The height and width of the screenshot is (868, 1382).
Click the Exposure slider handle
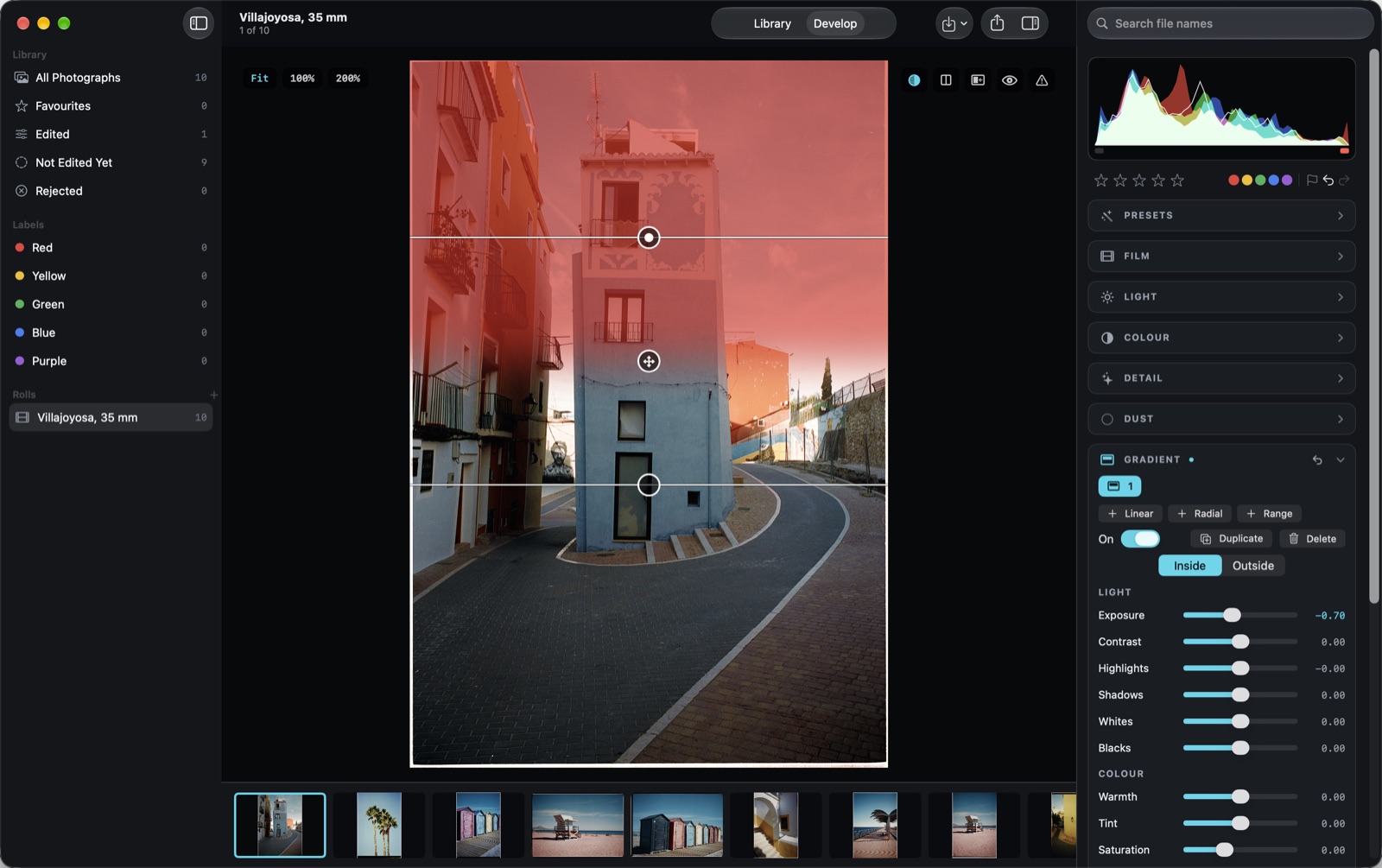[1233, 615]
